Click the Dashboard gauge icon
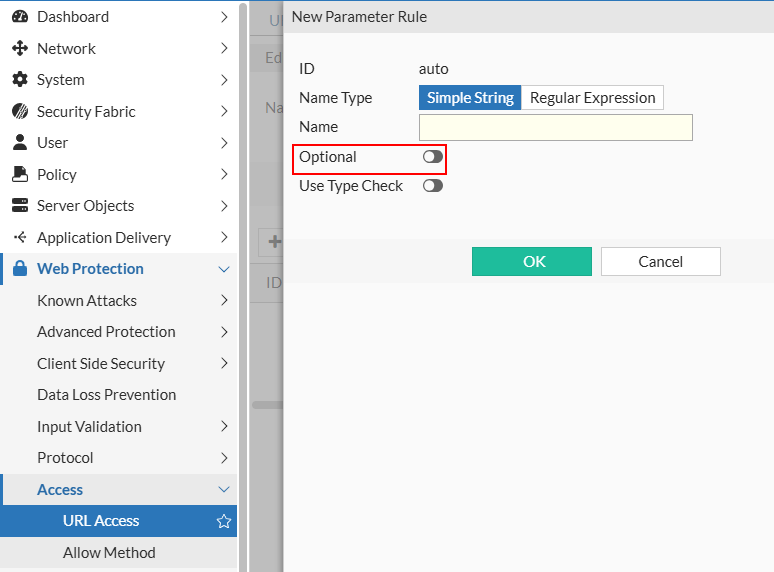 coord(19,17)
